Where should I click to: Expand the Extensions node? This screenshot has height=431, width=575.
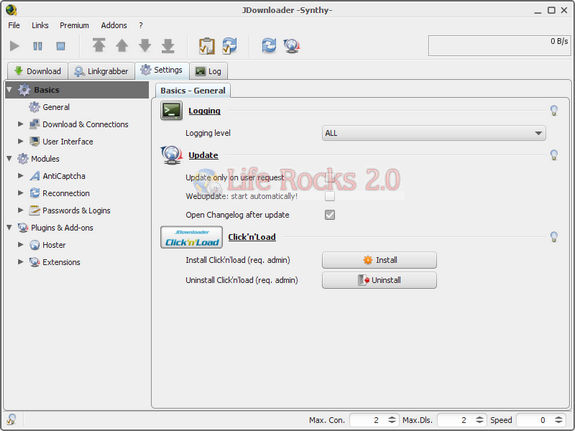21,262
